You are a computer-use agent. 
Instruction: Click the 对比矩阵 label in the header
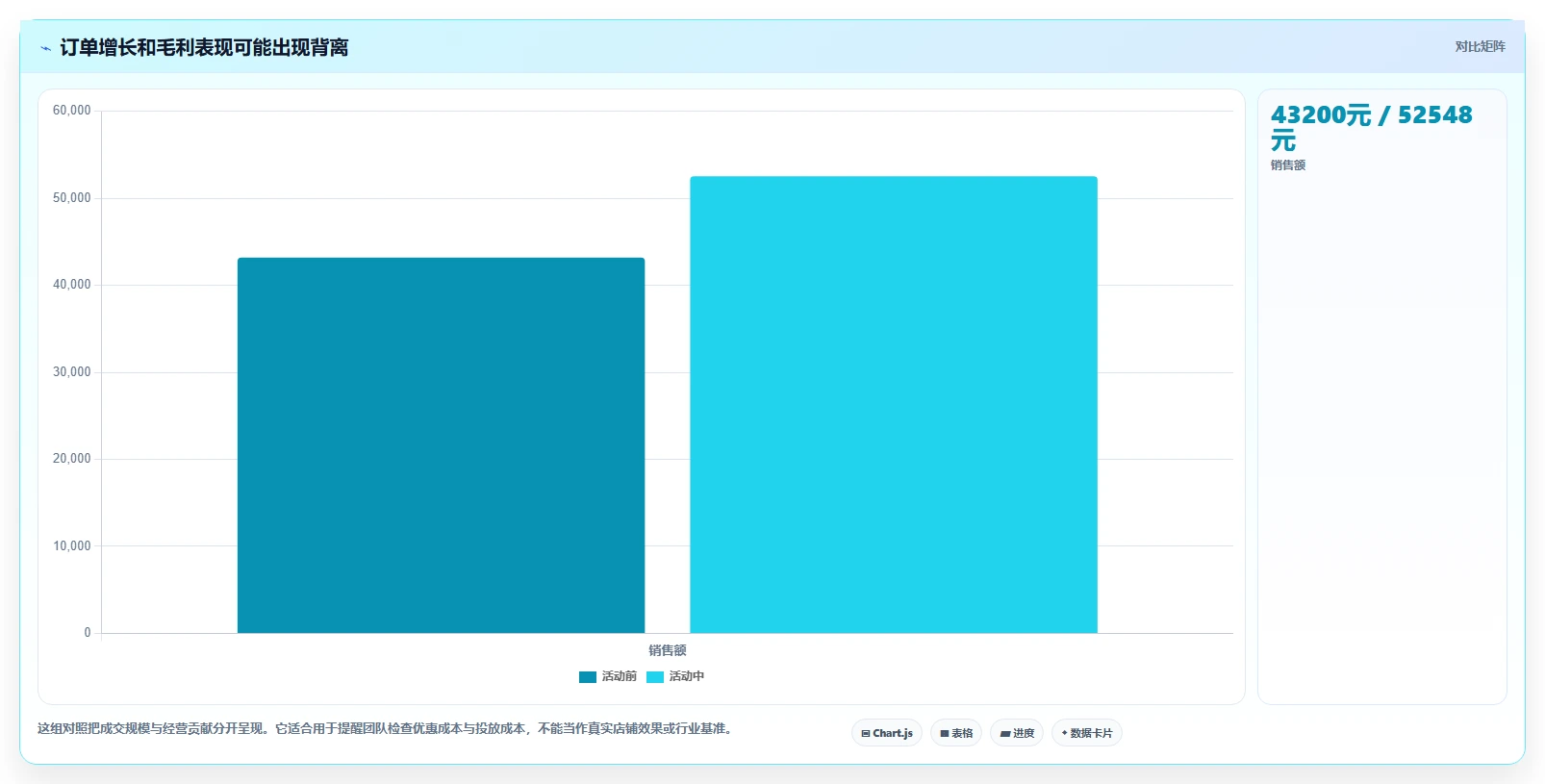[1480, 46]
